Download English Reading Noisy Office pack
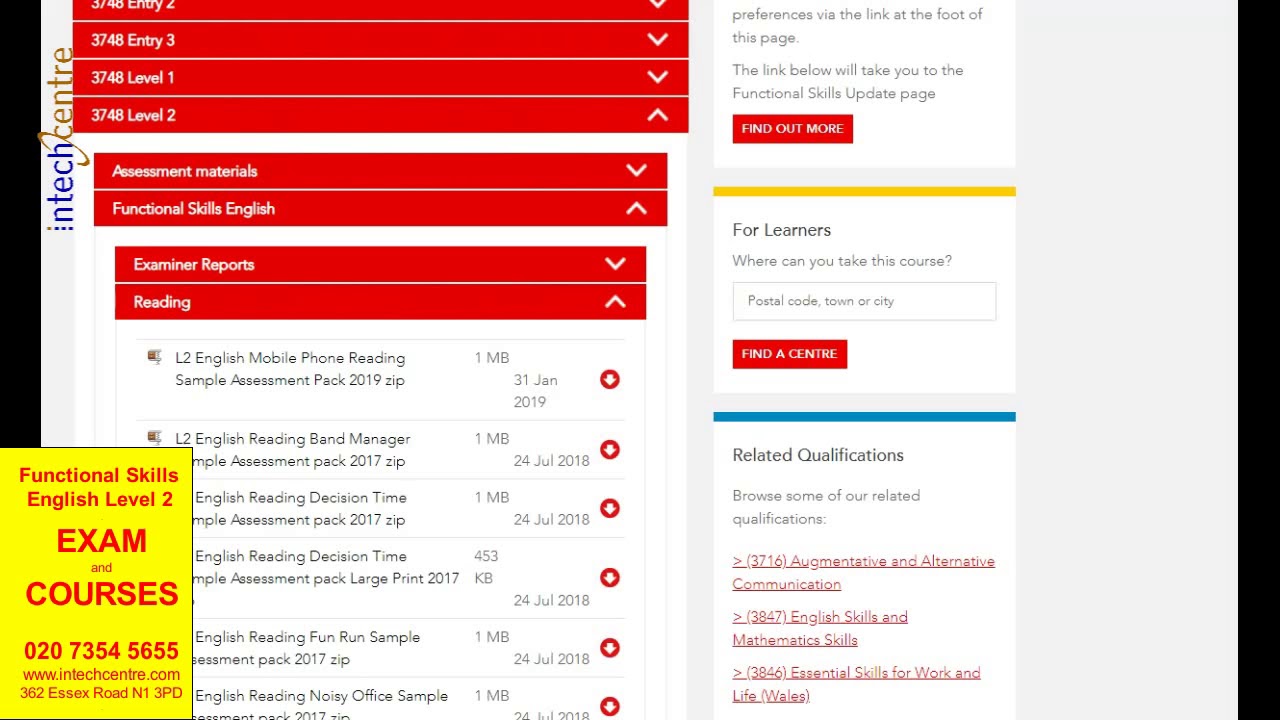The width and height of the screenshot is (1280, 720). point(610,707)
